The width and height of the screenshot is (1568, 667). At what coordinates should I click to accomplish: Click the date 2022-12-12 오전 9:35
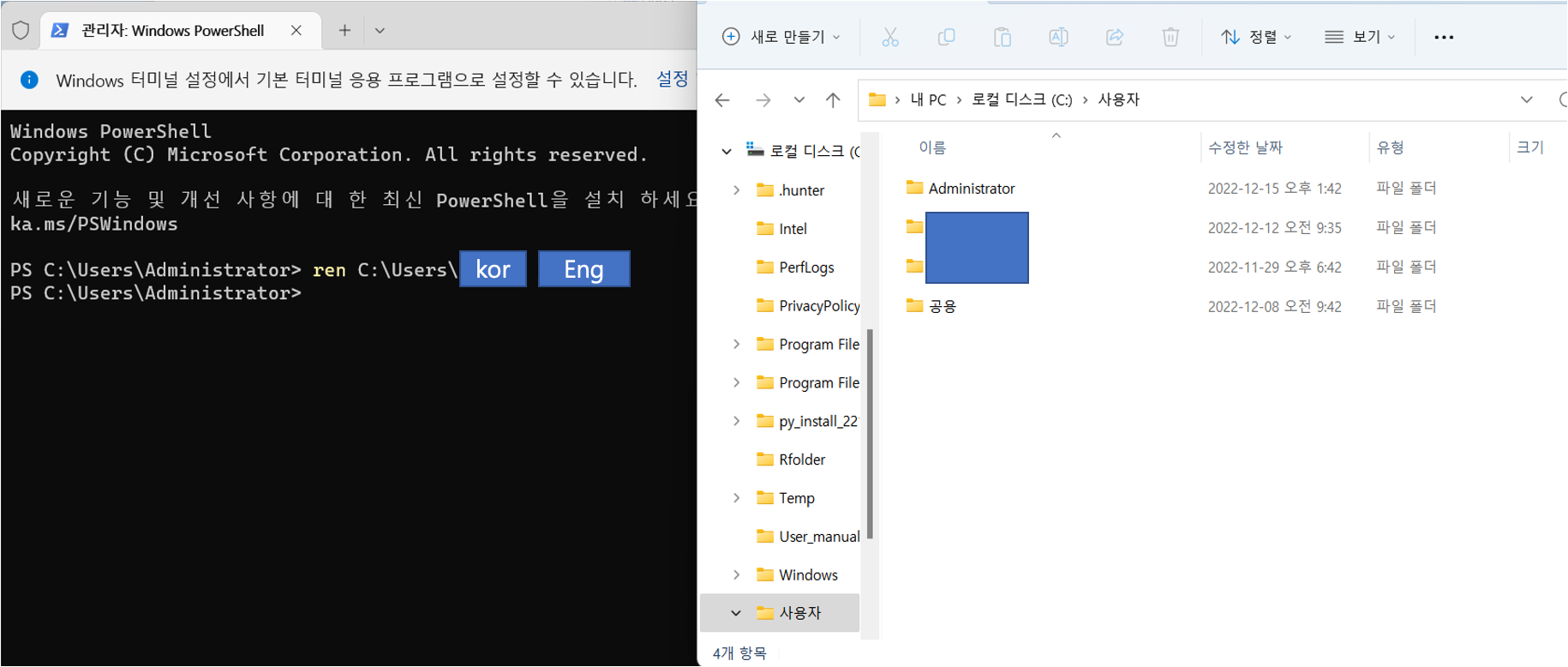(1274, 227)
